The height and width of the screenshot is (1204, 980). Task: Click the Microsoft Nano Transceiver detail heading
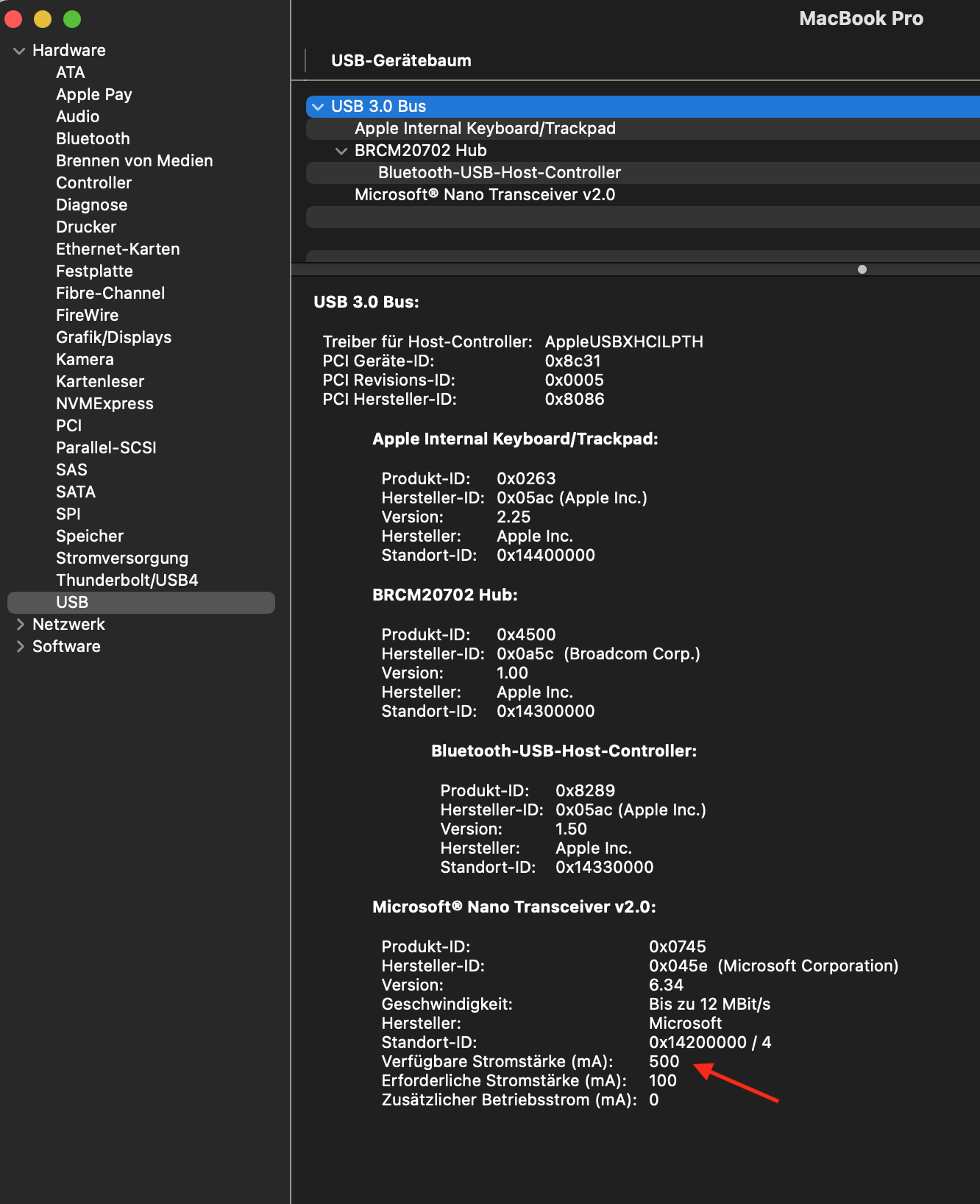click(514, 907)
